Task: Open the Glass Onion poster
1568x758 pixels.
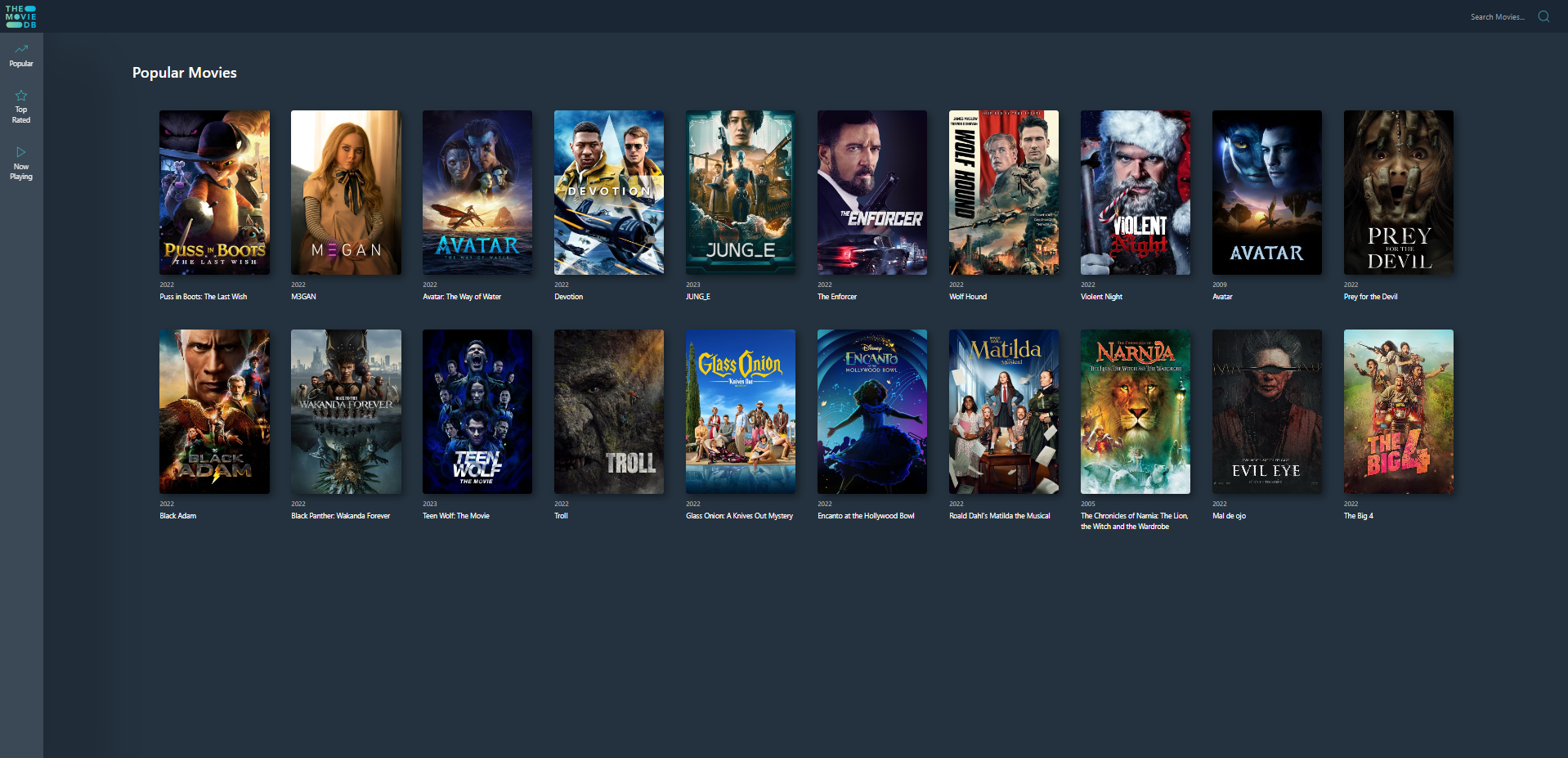Action: coord(741,411)
